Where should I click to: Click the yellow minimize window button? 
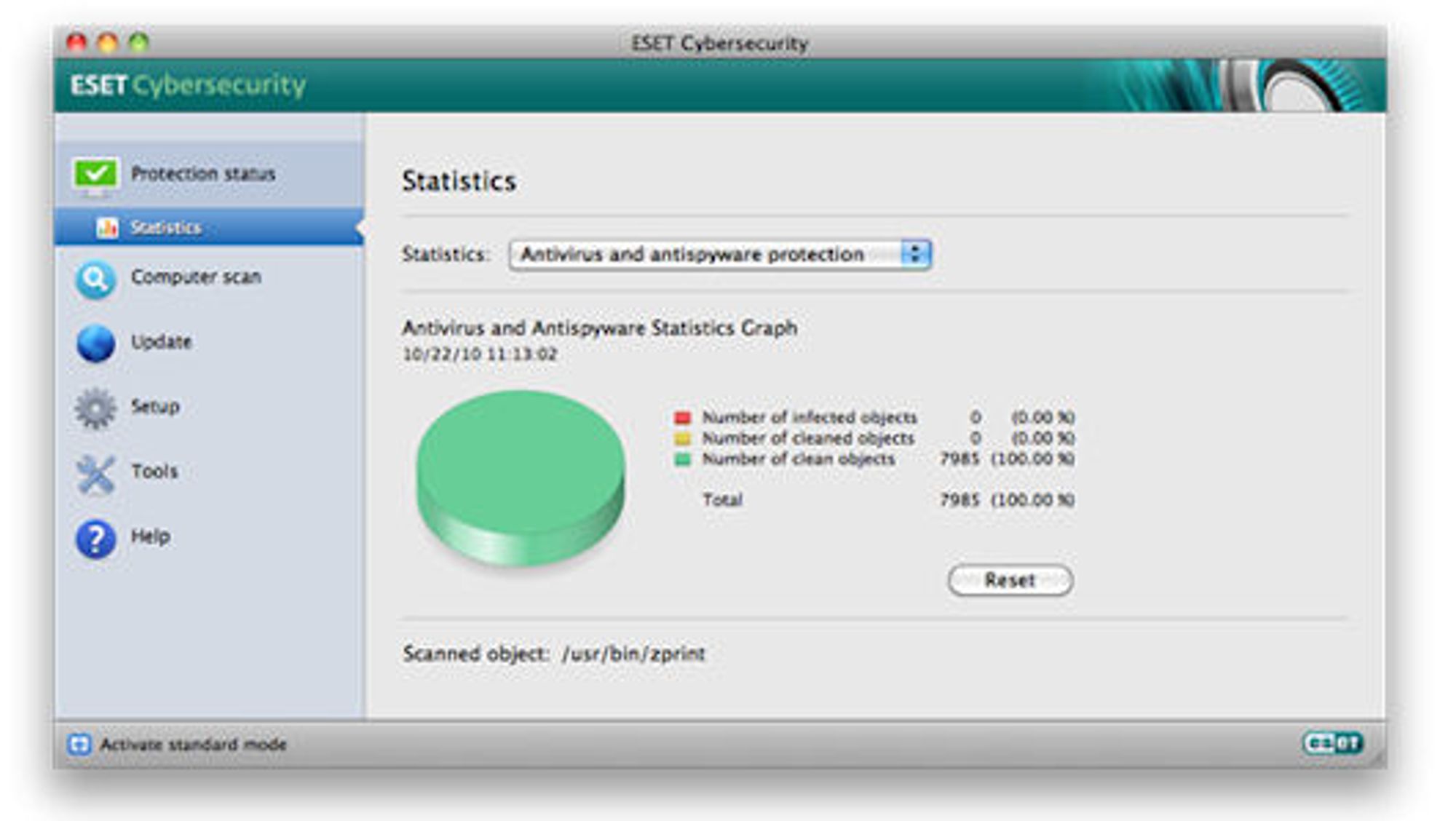(108, 43)
